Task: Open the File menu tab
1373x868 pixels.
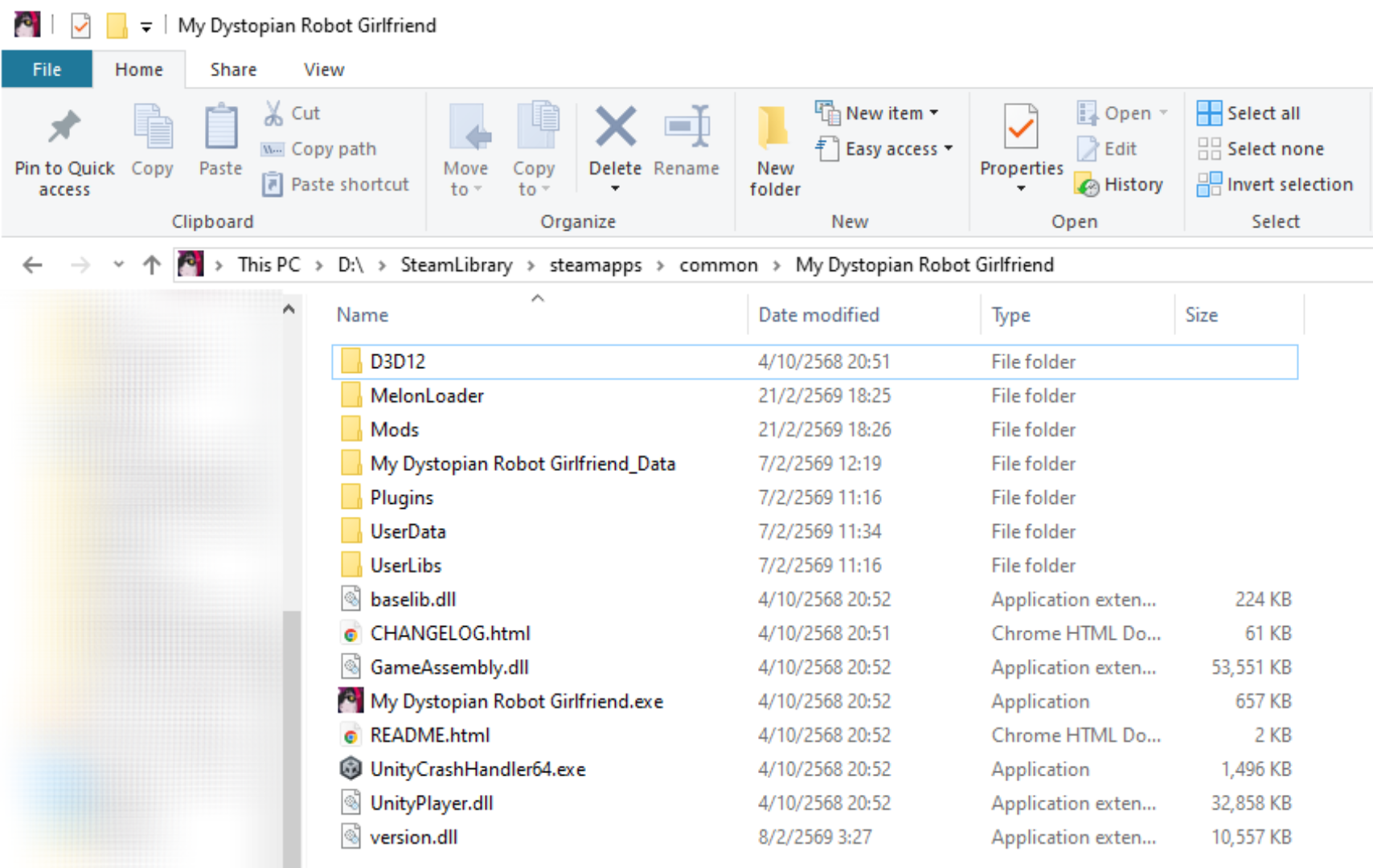Action: (x=47, y=70)
